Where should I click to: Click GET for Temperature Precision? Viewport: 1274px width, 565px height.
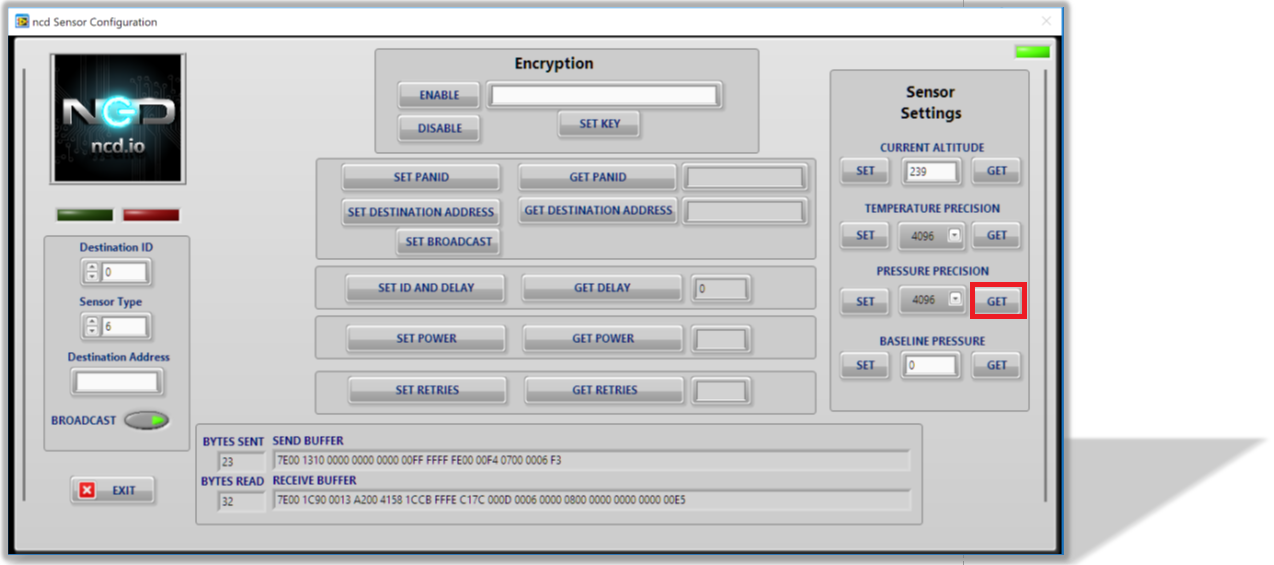tap(997, 236)
